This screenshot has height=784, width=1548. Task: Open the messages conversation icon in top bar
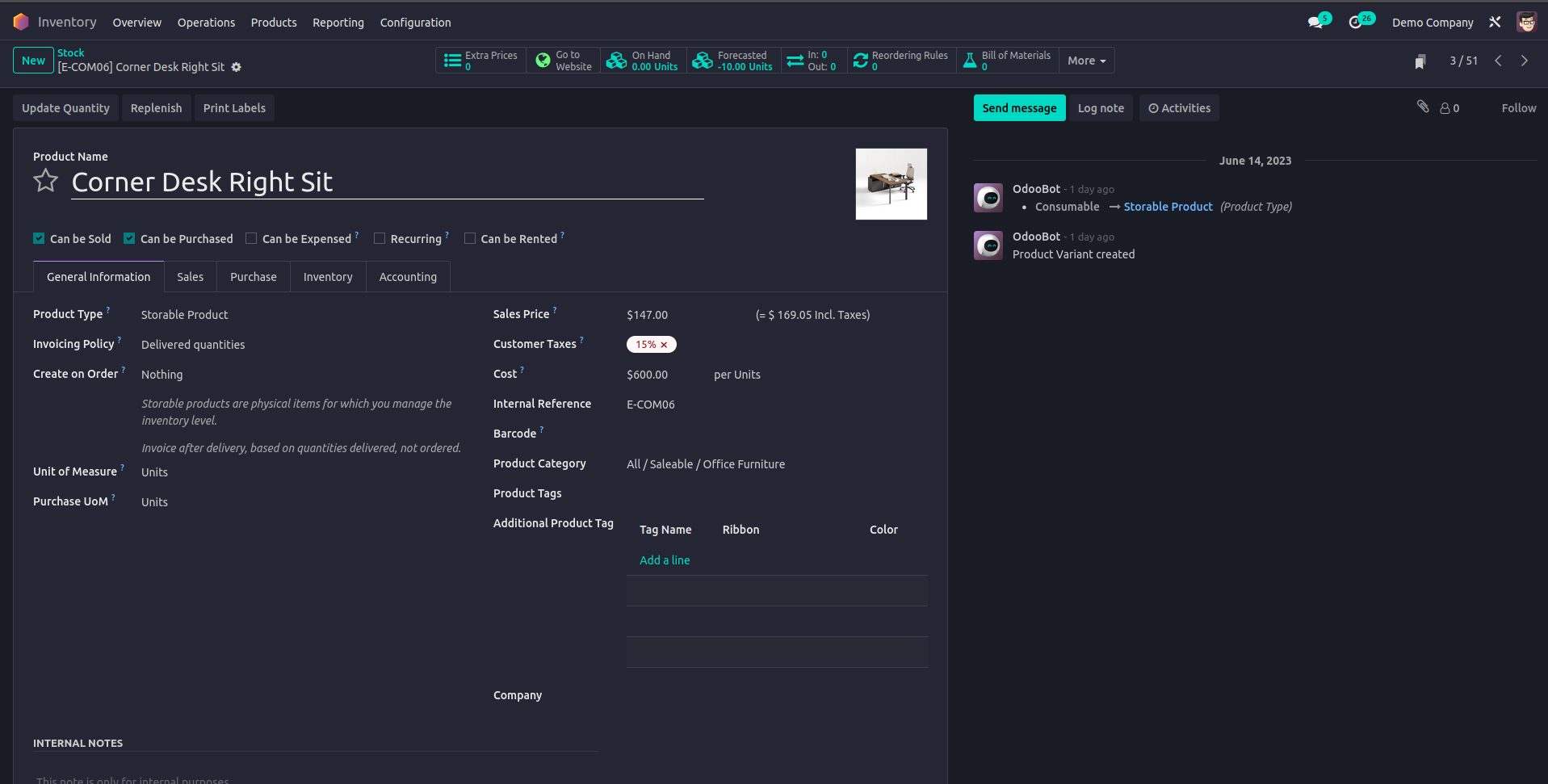1315,23
